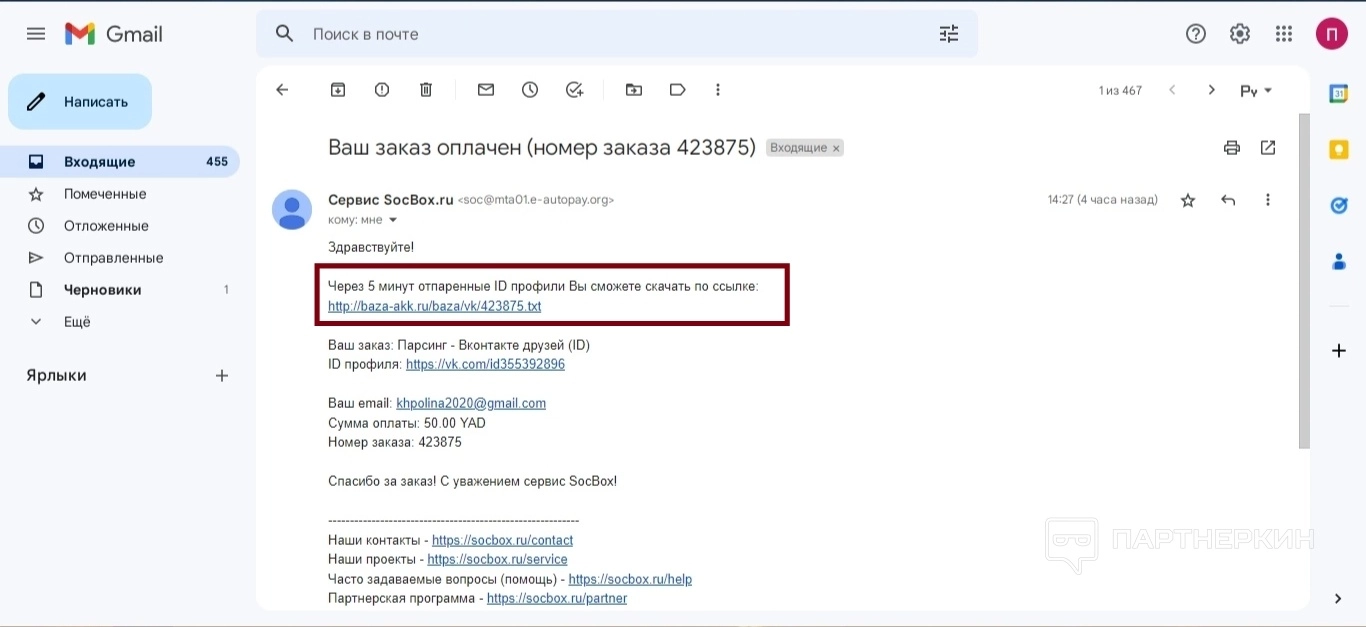Click the '1 из 467' counter

click(x=1120, y=90)
